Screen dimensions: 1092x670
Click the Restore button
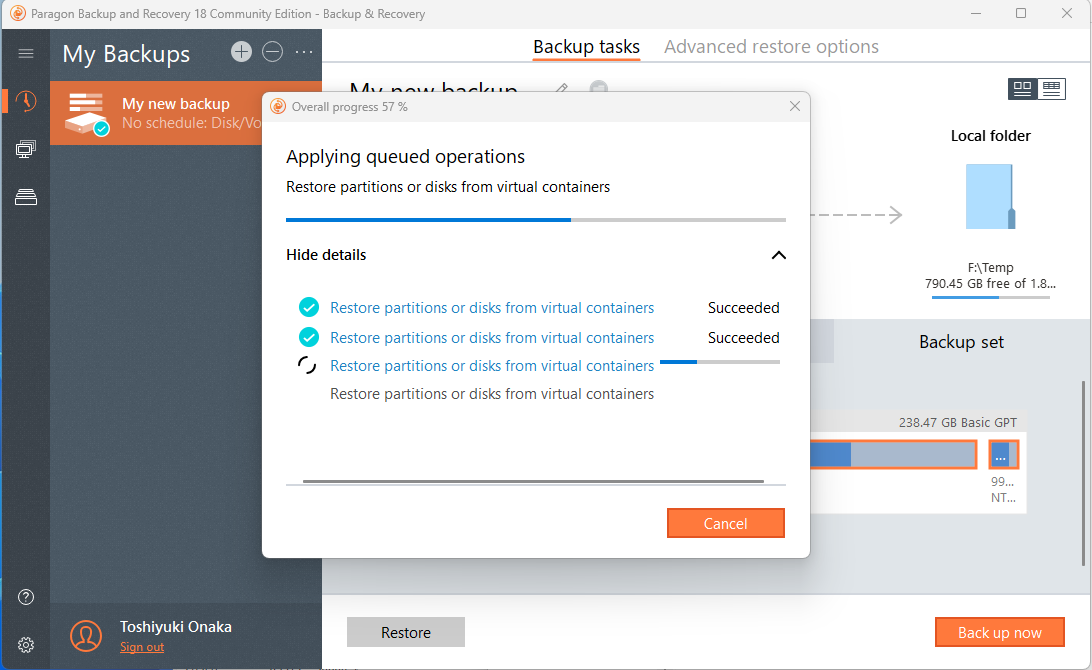(406, 632)
